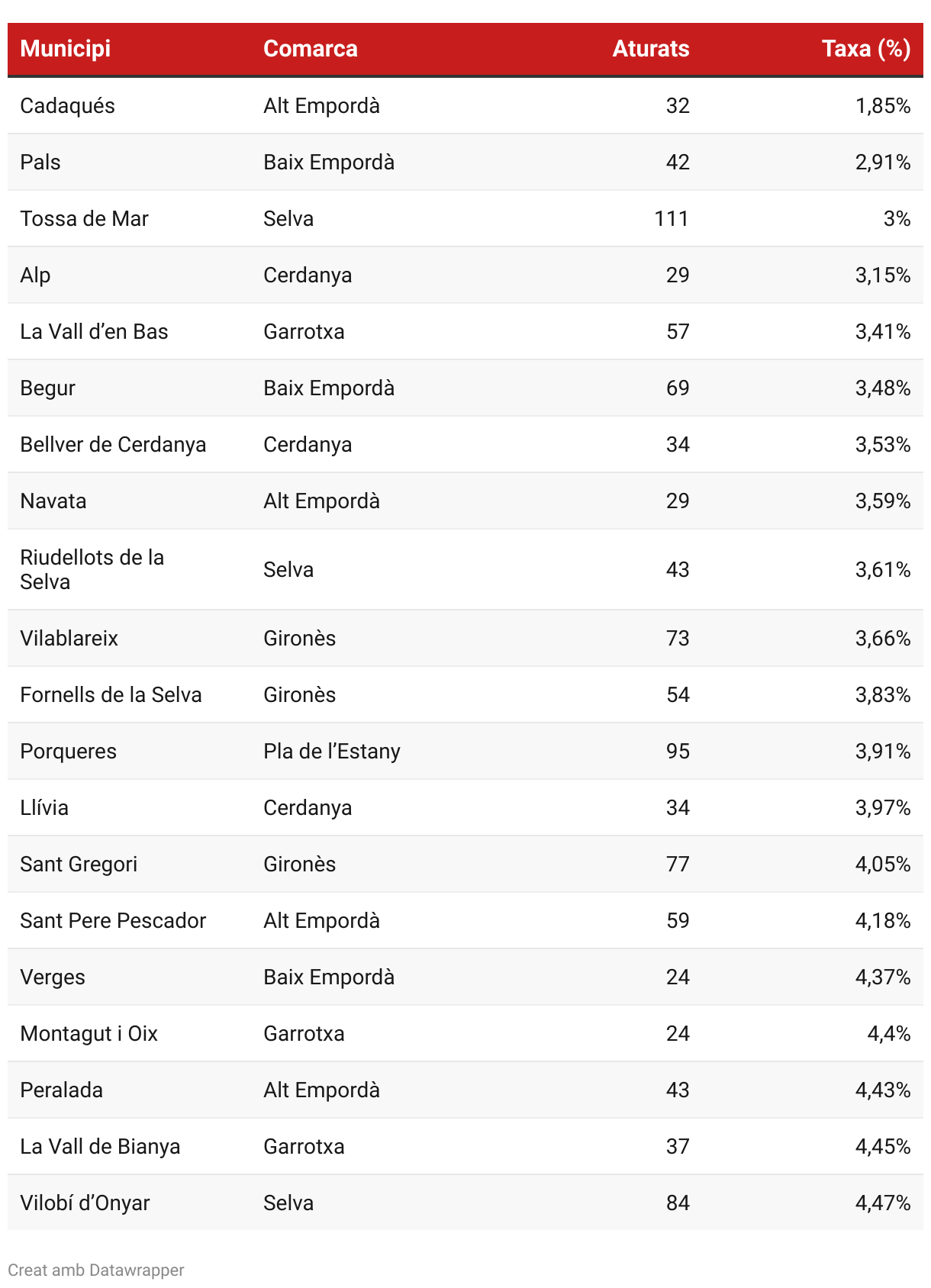Open the Creat amb Datawrapper link
Viewport: 931px width, 1288px height.
[96, 1270]
